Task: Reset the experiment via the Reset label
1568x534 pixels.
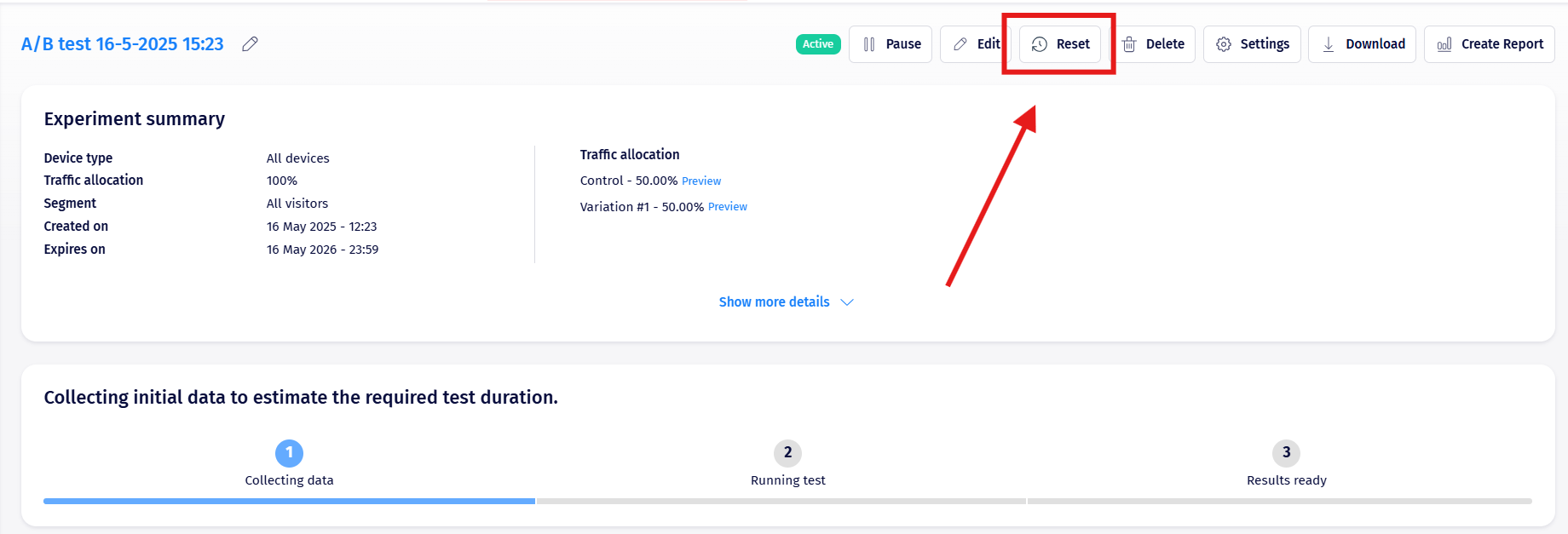Action: click(1073, 44)
